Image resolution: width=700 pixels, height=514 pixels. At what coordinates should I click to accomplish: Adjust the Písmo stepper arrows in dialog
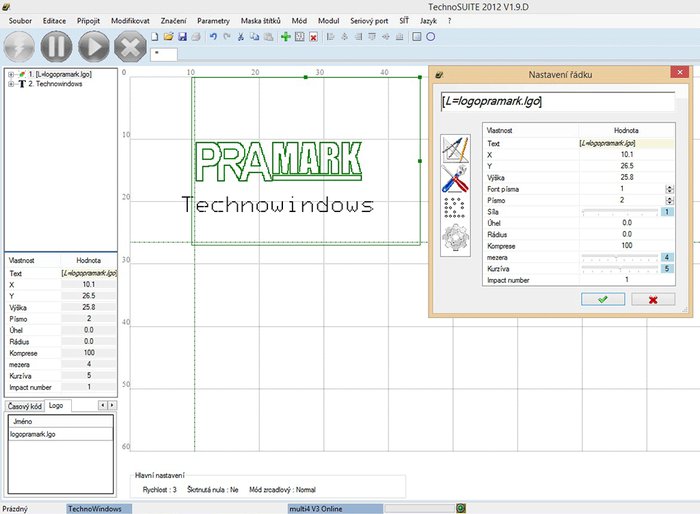(x=669, y=200)
